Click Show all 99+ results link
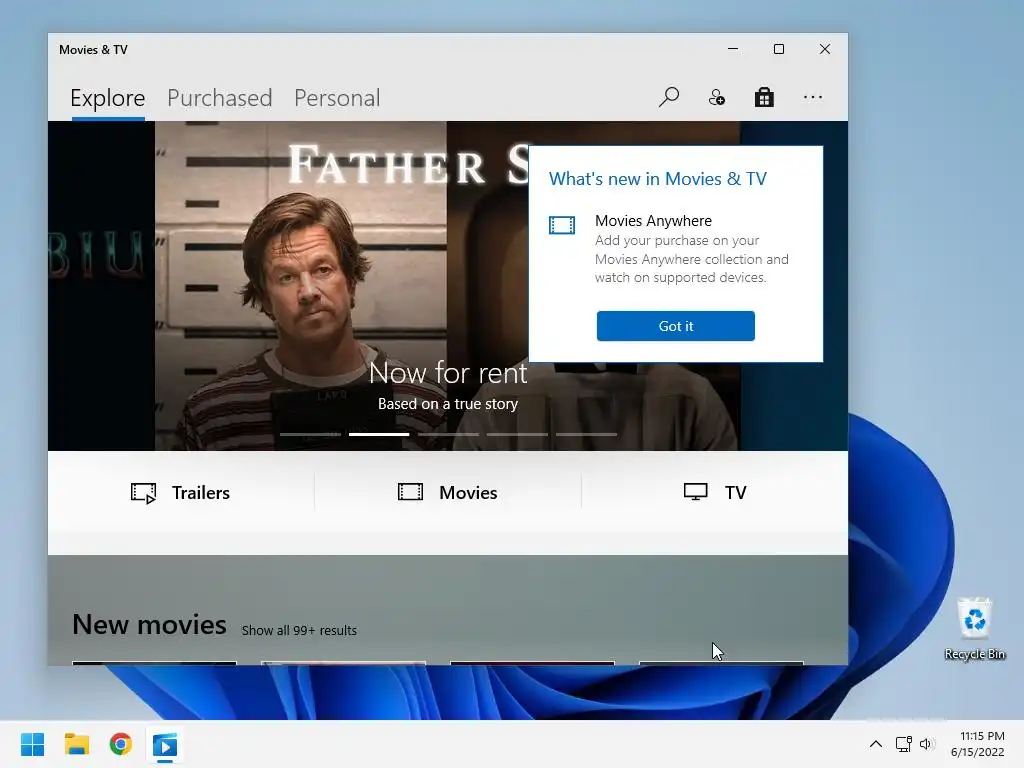This screenshot has width=1024, height=768. 299,630
